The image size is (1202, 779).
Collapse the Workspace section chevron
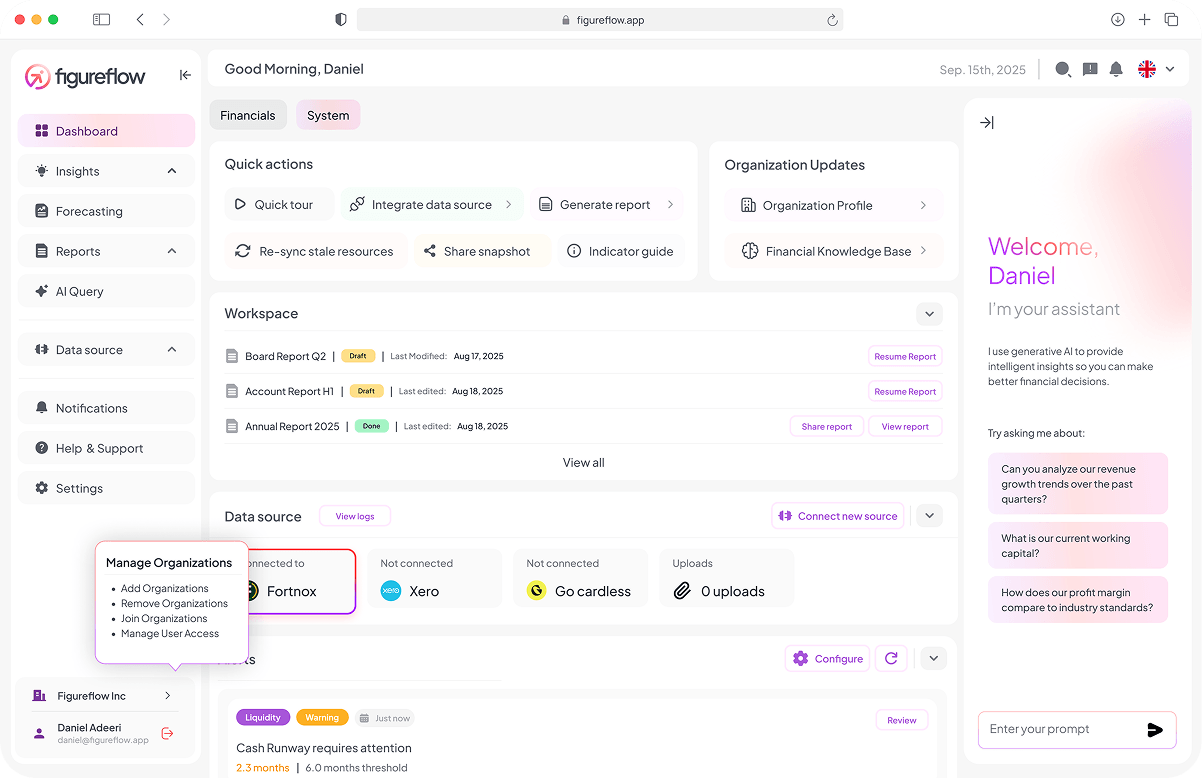pyautogui.click(x=929, y=314)
